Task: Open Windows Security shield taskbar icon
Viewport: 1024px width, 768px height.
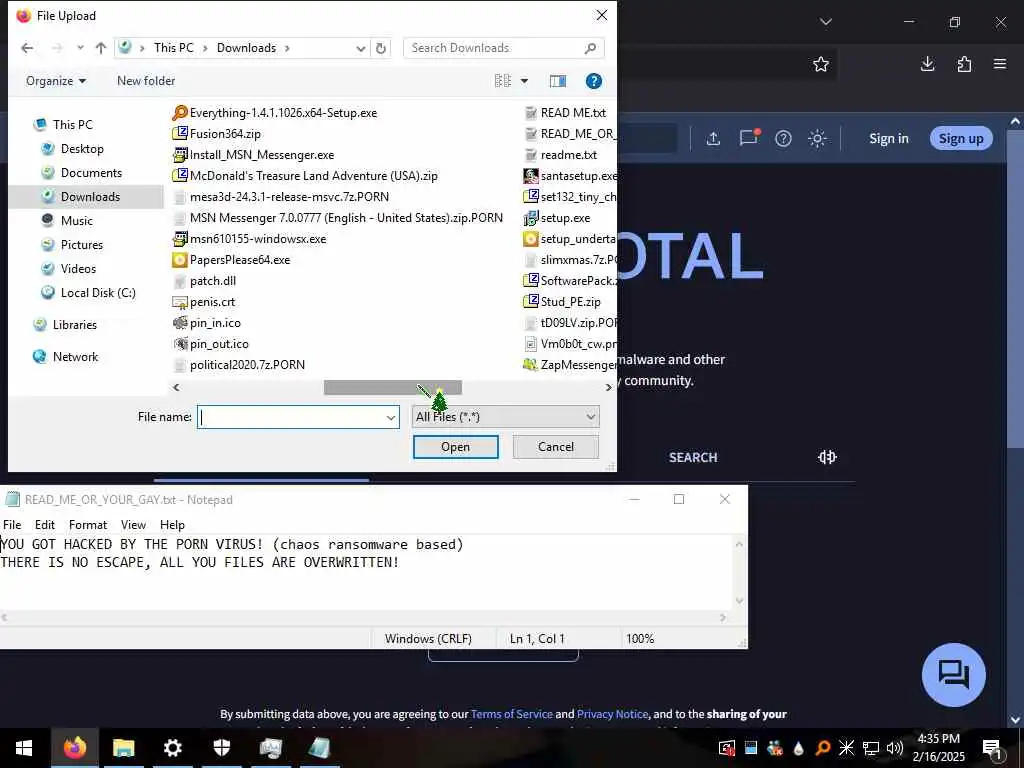Action: click(x=222, y=748)
